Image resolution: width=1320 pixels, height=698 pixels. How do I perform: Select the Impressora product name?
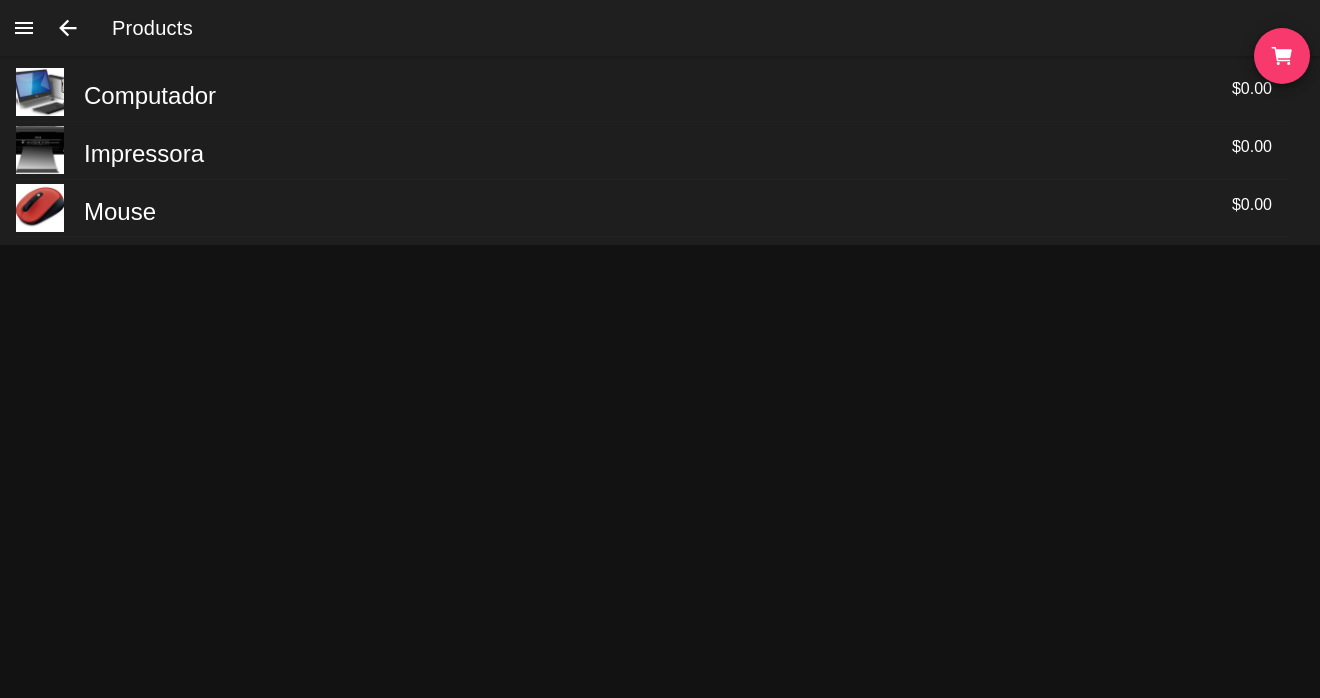click(144, 154)
